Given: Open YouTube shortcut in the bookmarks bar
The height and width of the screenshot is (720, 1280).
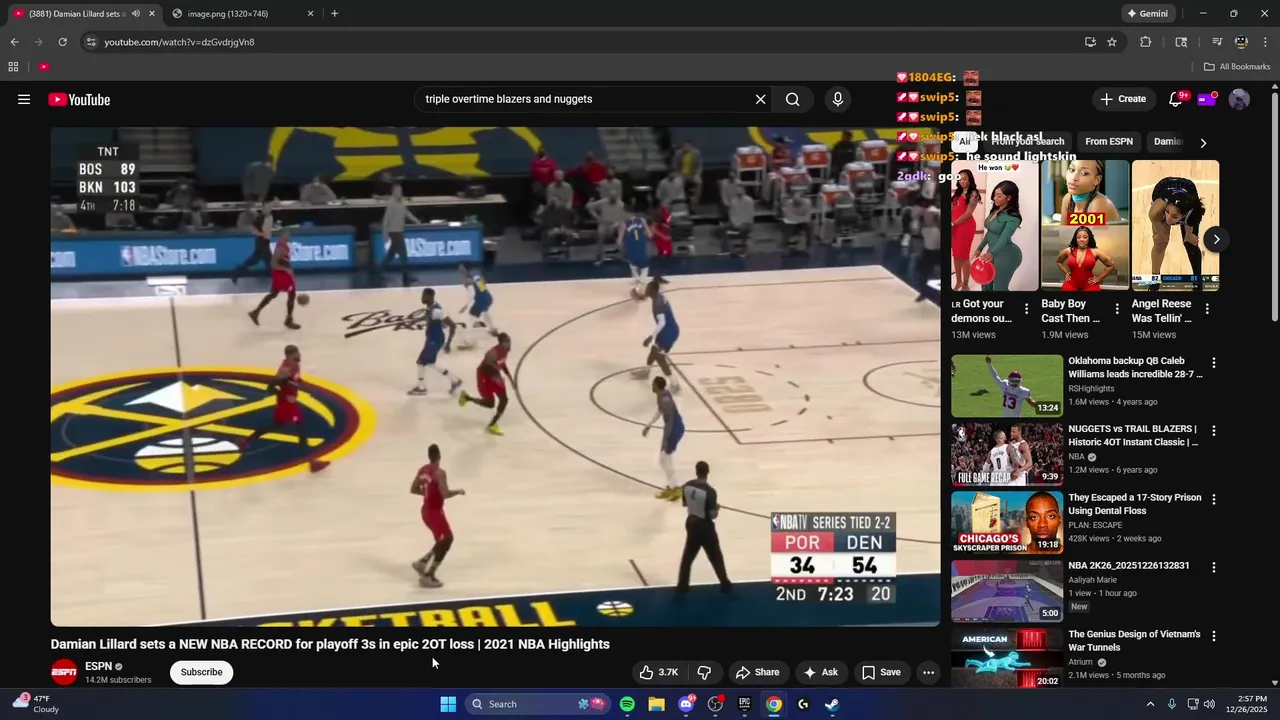Looking at the screenshot, I should (x=44, y=67).
